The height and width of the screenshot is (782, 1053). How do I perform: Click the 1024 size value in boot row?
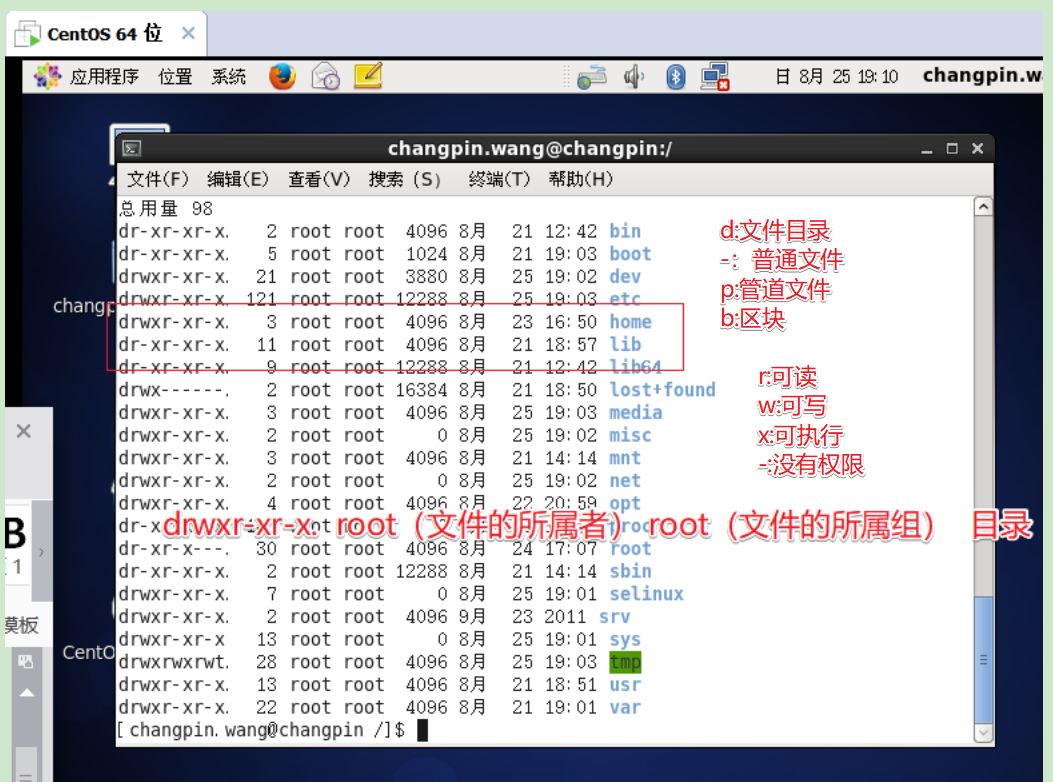[426, 254]
